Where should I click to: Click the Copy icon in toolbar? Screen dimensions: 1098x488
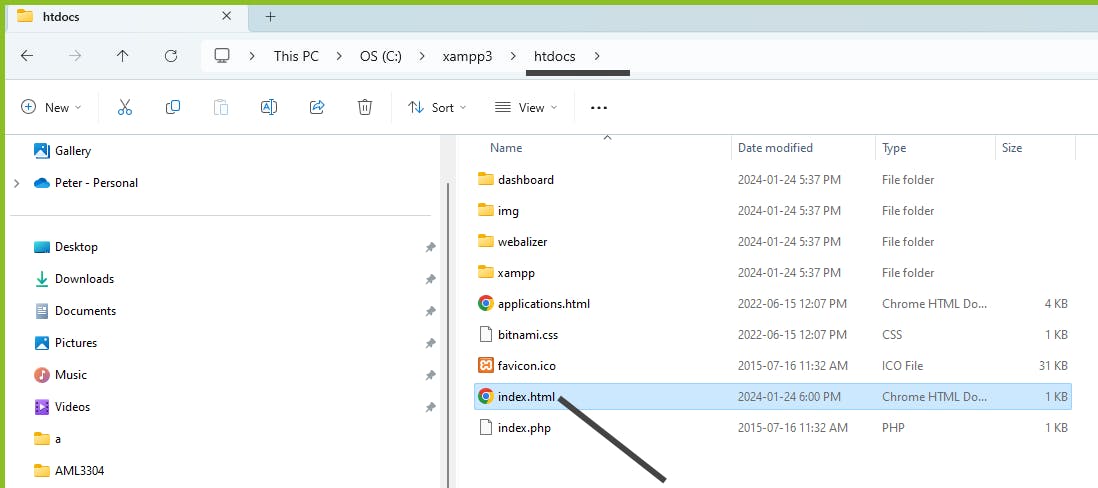coord(172,107)
